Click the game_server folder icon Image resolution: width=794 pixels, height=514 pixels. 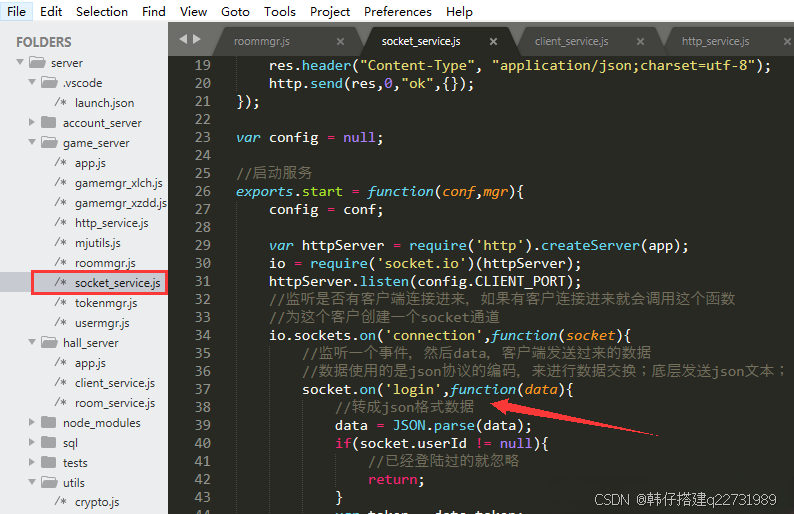(49, 142)
